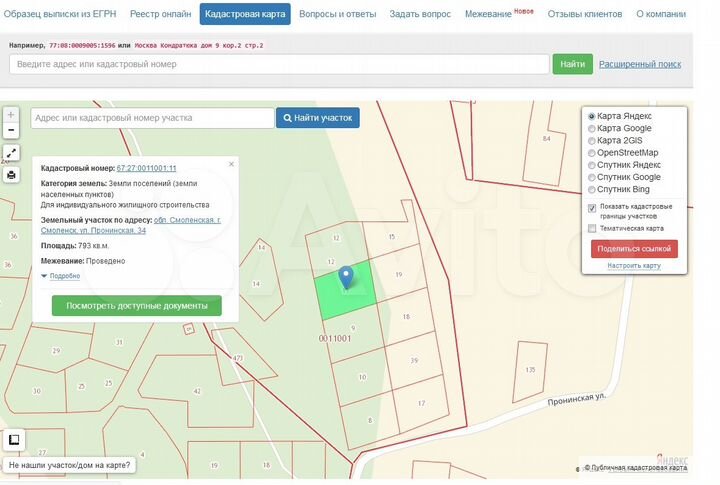
Task: Open Расширенный поиск options
Action: tap(640, 64)
